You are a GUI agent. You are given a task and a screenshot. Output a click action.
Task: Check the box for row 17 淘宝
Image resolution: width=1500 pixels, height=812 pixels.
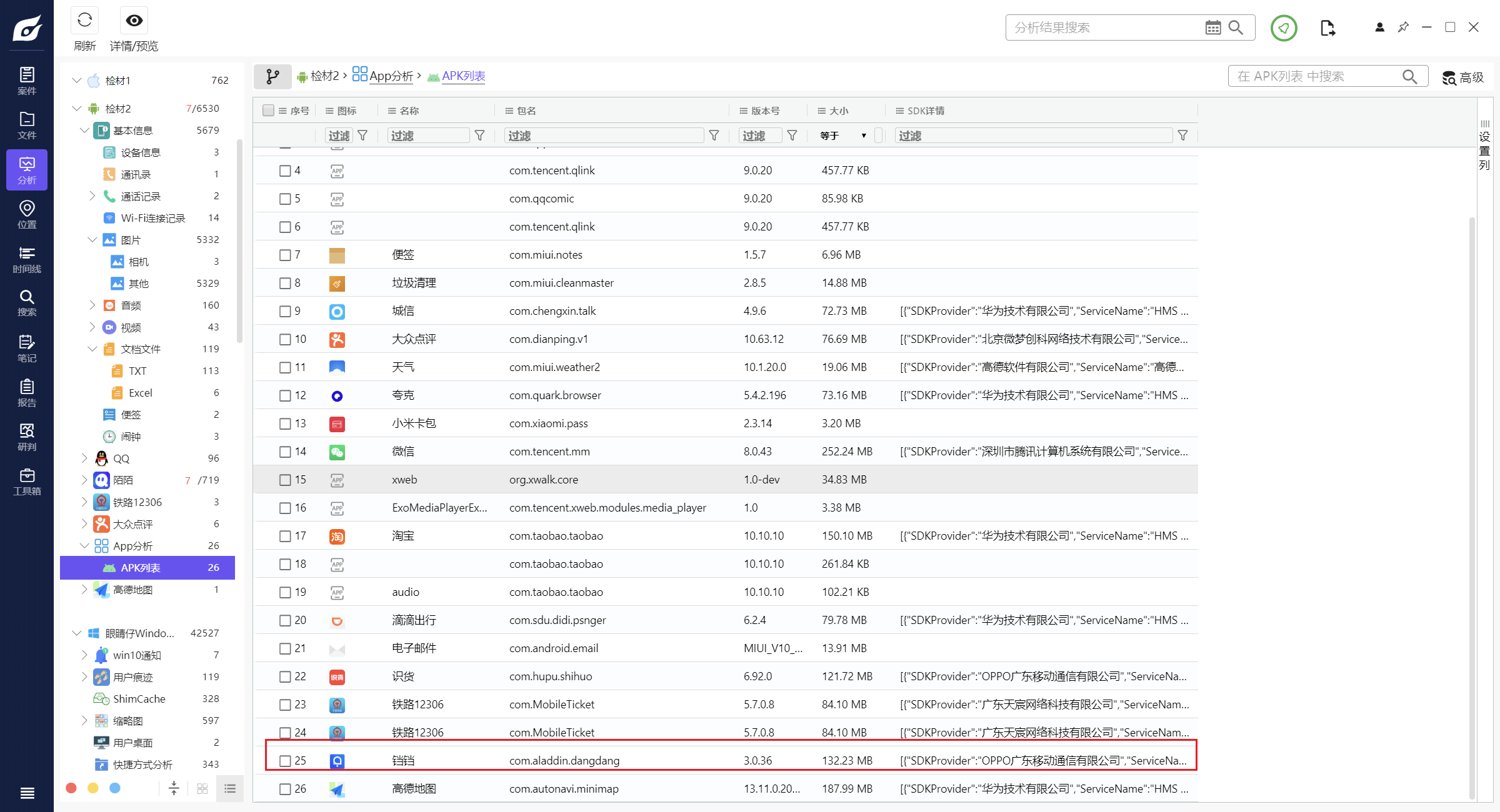285,536
